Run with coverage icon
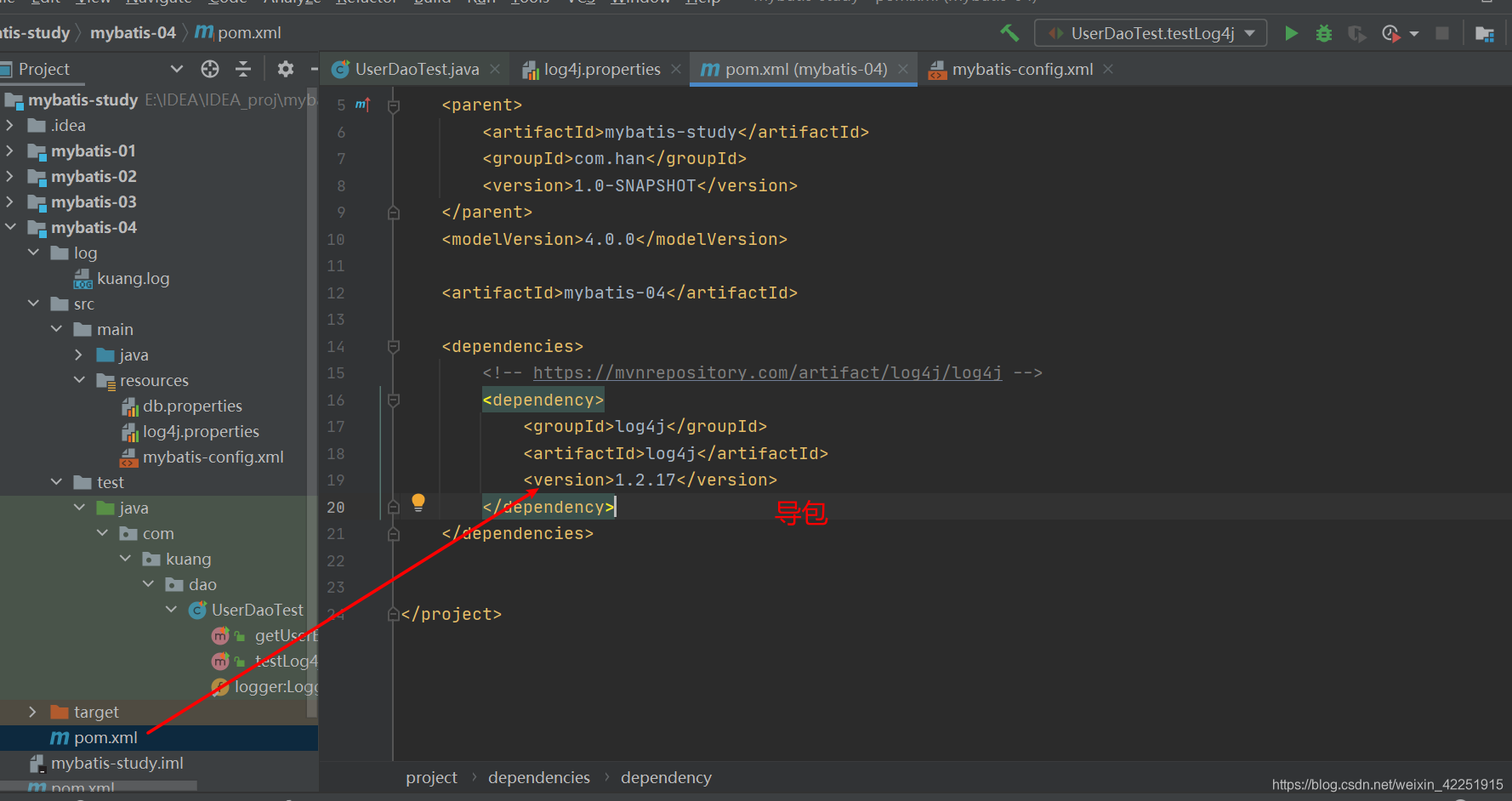This screenshot has height=801, width=1512. [x=1357, y=33]
